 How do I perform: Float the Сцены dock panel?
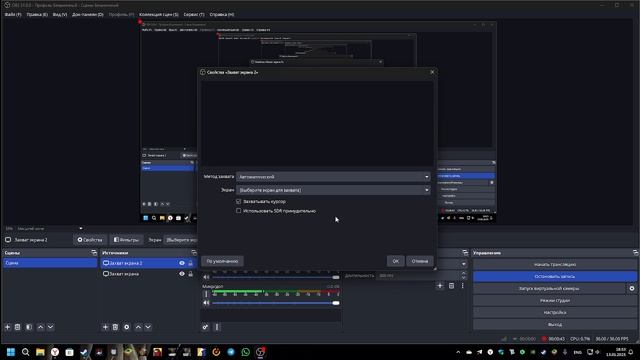point(94,253)
